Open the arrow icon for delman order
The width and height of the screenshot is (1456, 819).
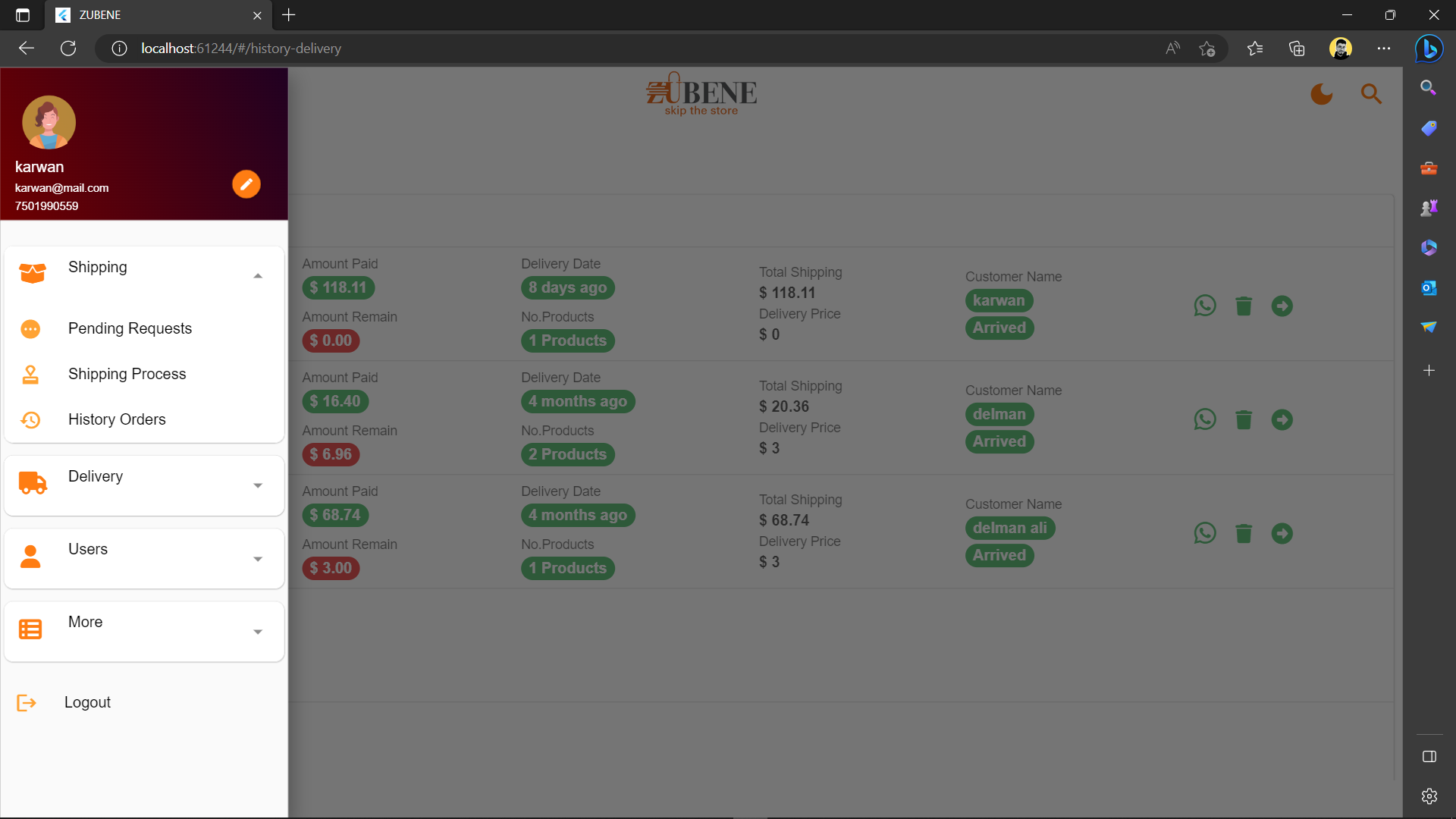[x=1282, y=420]
